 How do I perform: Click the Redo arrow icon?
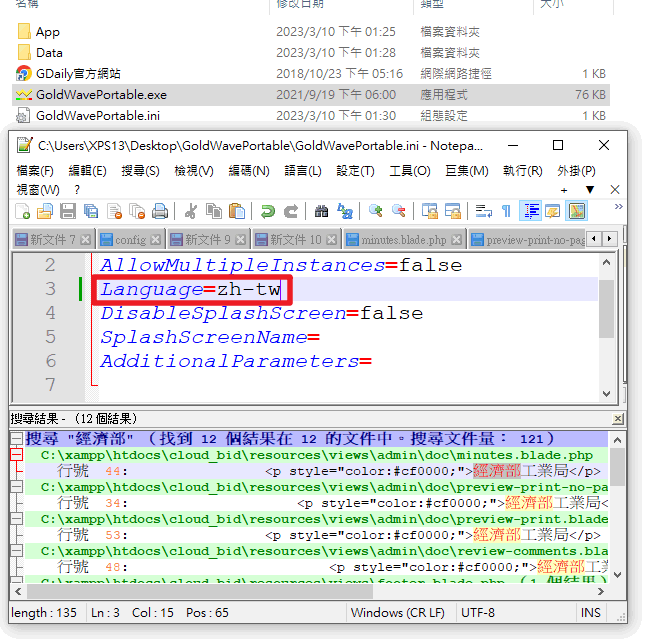click(x=291, y=211)
